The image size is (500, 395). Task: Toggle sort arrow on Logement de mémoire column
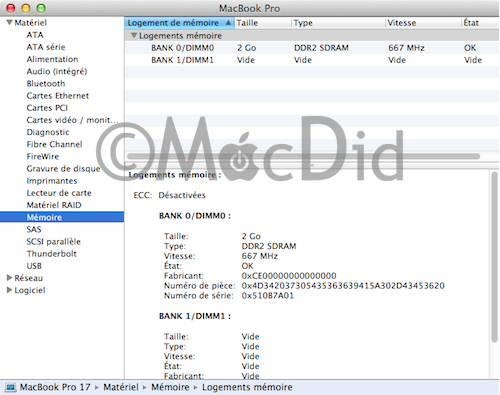228,23
